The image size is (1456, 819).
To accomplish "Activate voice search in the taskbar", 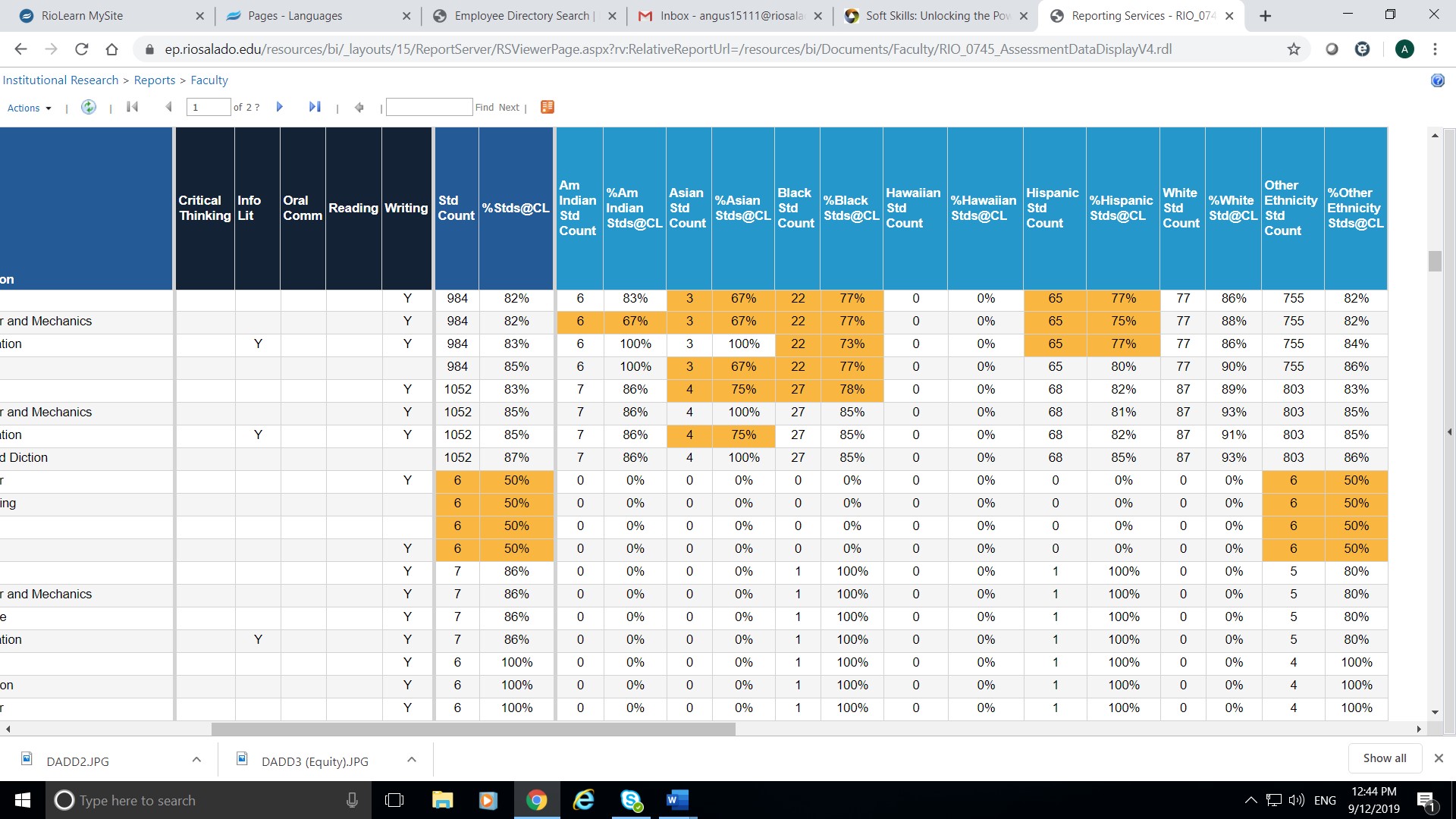I will (352, 800).
